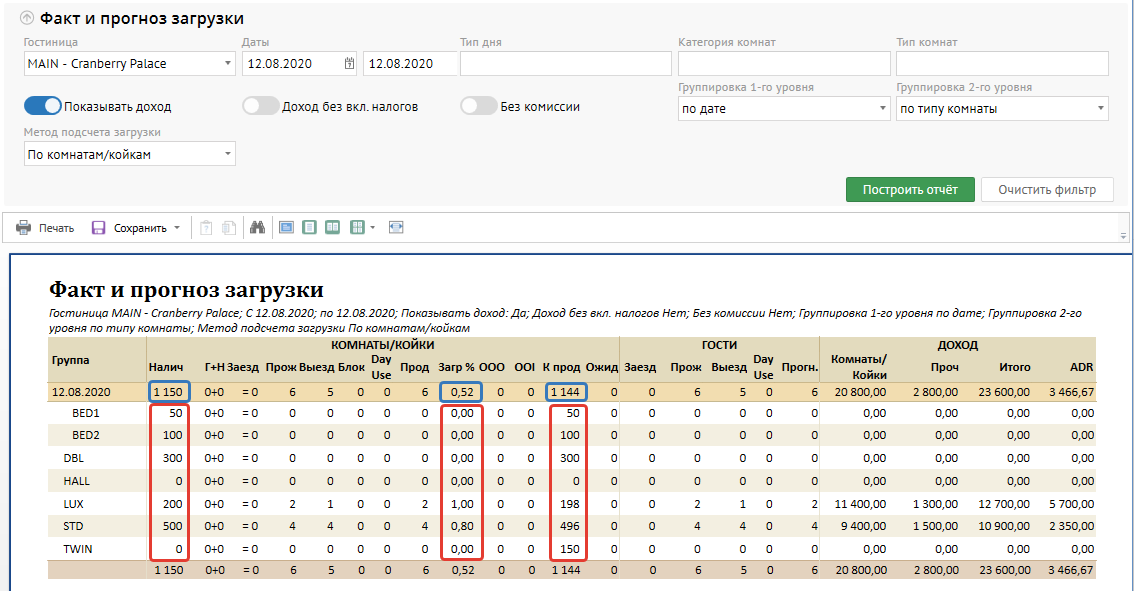Select two pages view icon
This screenshot has width=1134, height=591.
coord(333,228)
